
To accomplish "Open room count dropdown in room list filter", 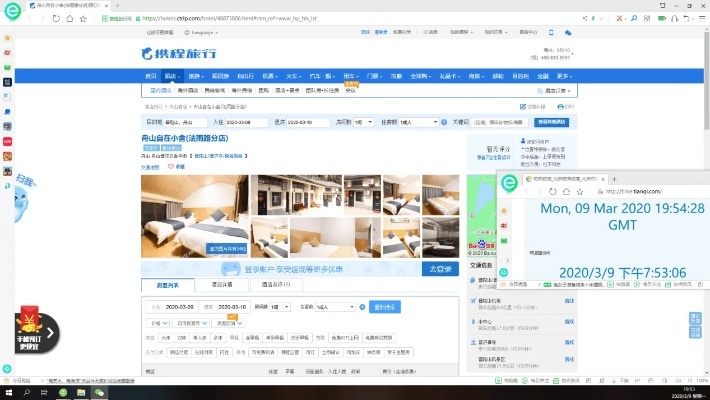I will coord(279,307).
